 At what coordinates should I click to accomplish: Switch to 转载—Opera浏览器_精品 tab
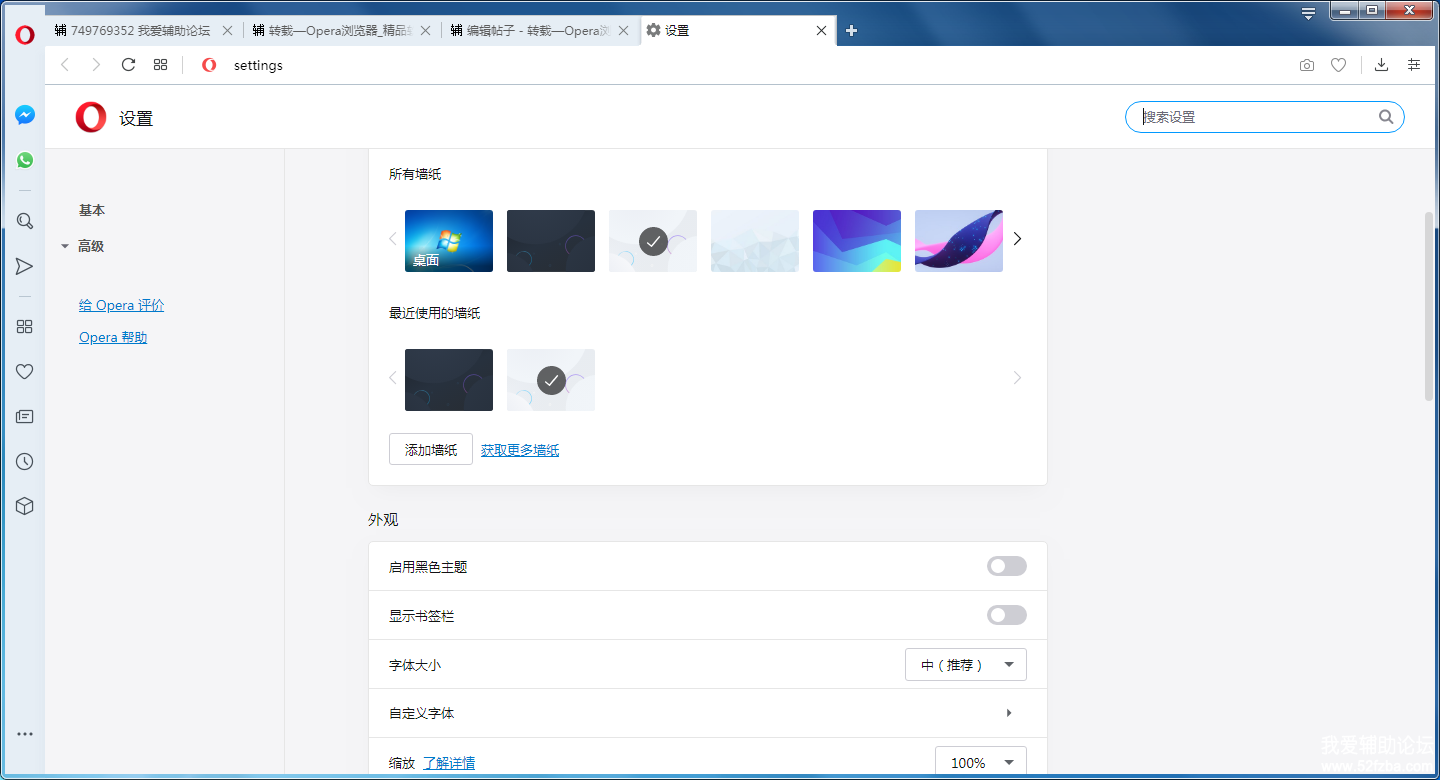coord(341,30)
